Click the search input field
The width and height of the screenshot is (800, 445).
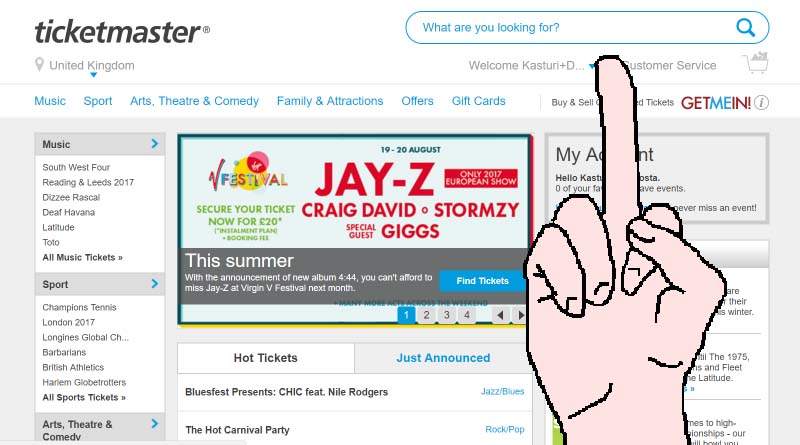pyautogui.click(x=571, y=28)
